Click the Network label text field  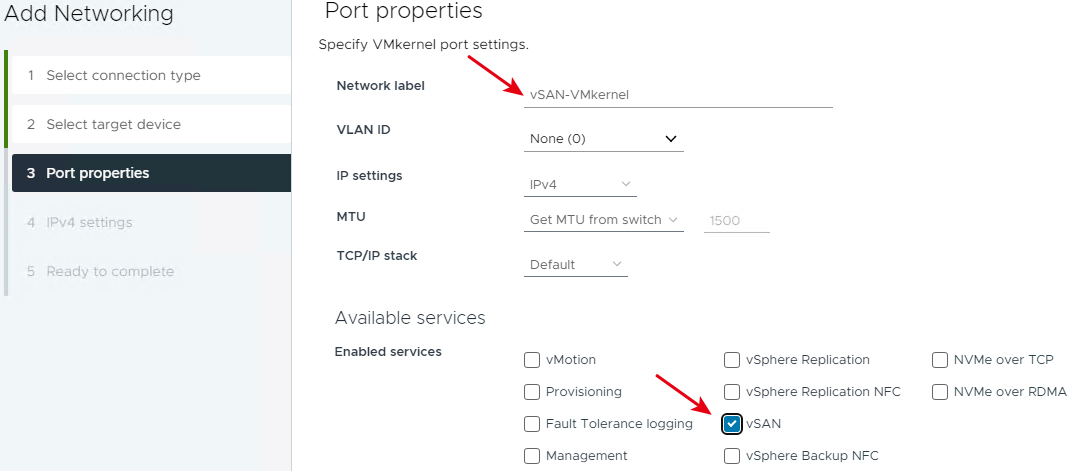point(678,95)
